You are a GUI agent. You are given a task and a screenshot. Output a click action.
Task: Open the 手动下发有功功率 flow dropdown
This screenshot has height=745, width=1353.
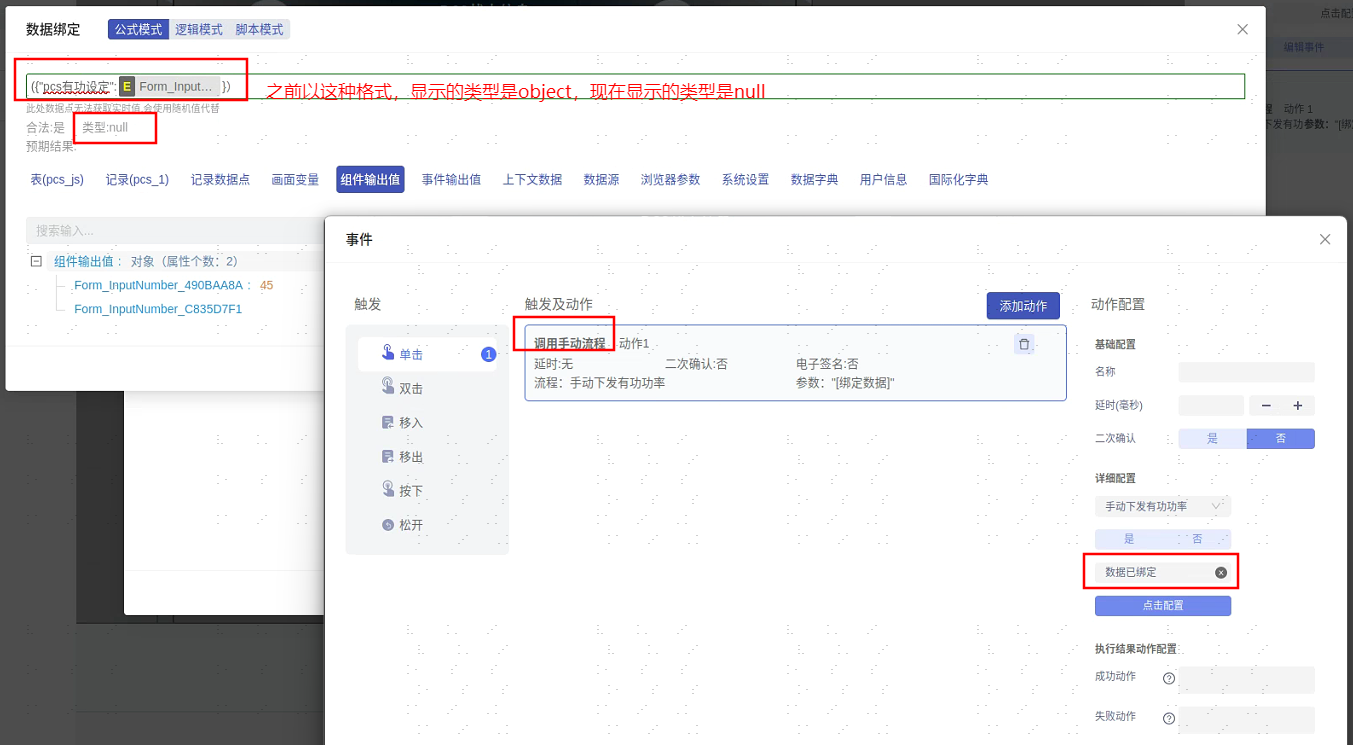coord(1163,506)
